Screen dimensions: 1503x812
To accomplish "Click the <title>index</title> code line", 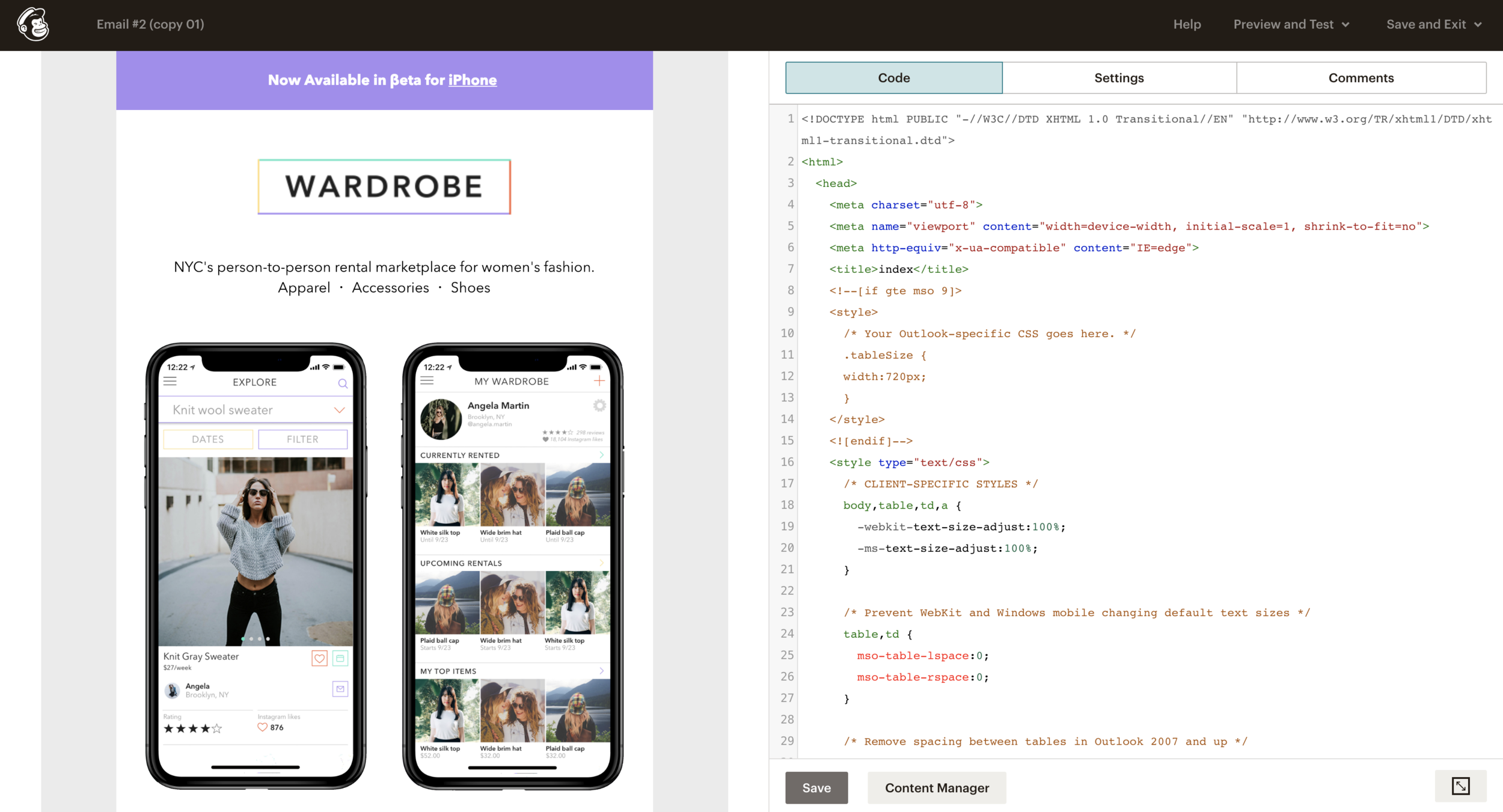I will coord(899,269).
